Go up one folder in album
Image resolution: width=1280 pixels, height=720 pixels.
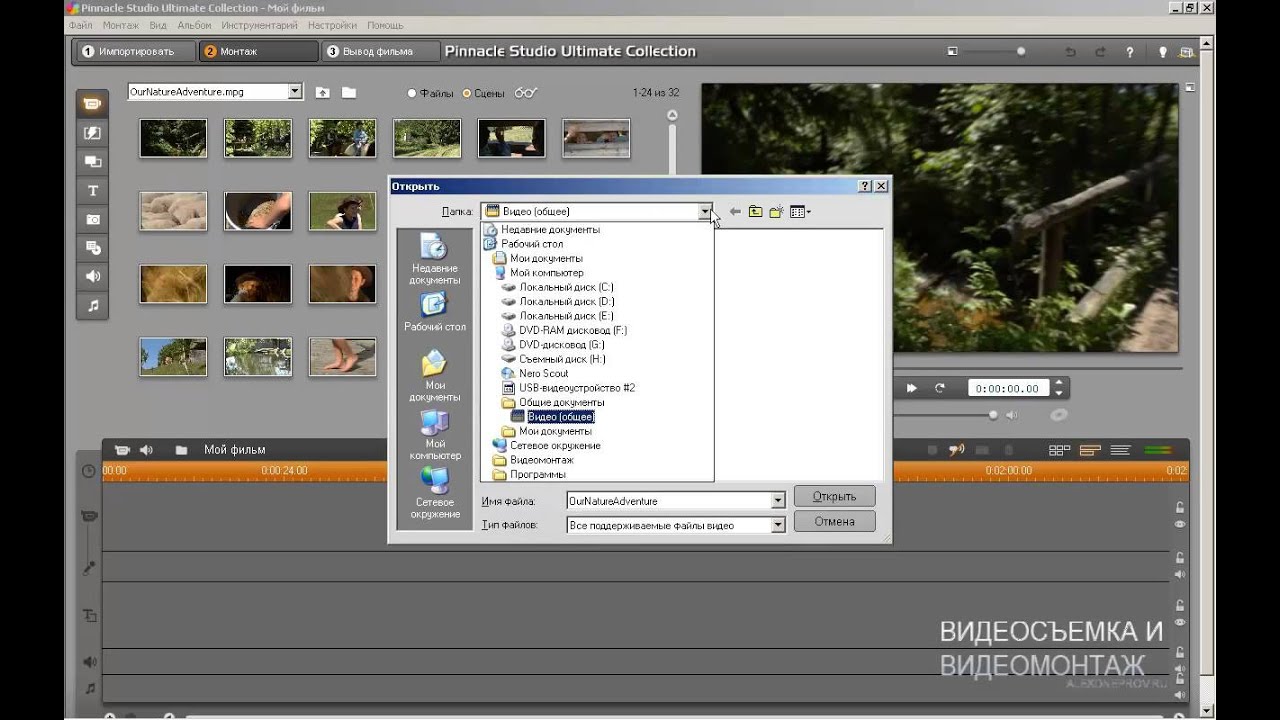(322, 92)
